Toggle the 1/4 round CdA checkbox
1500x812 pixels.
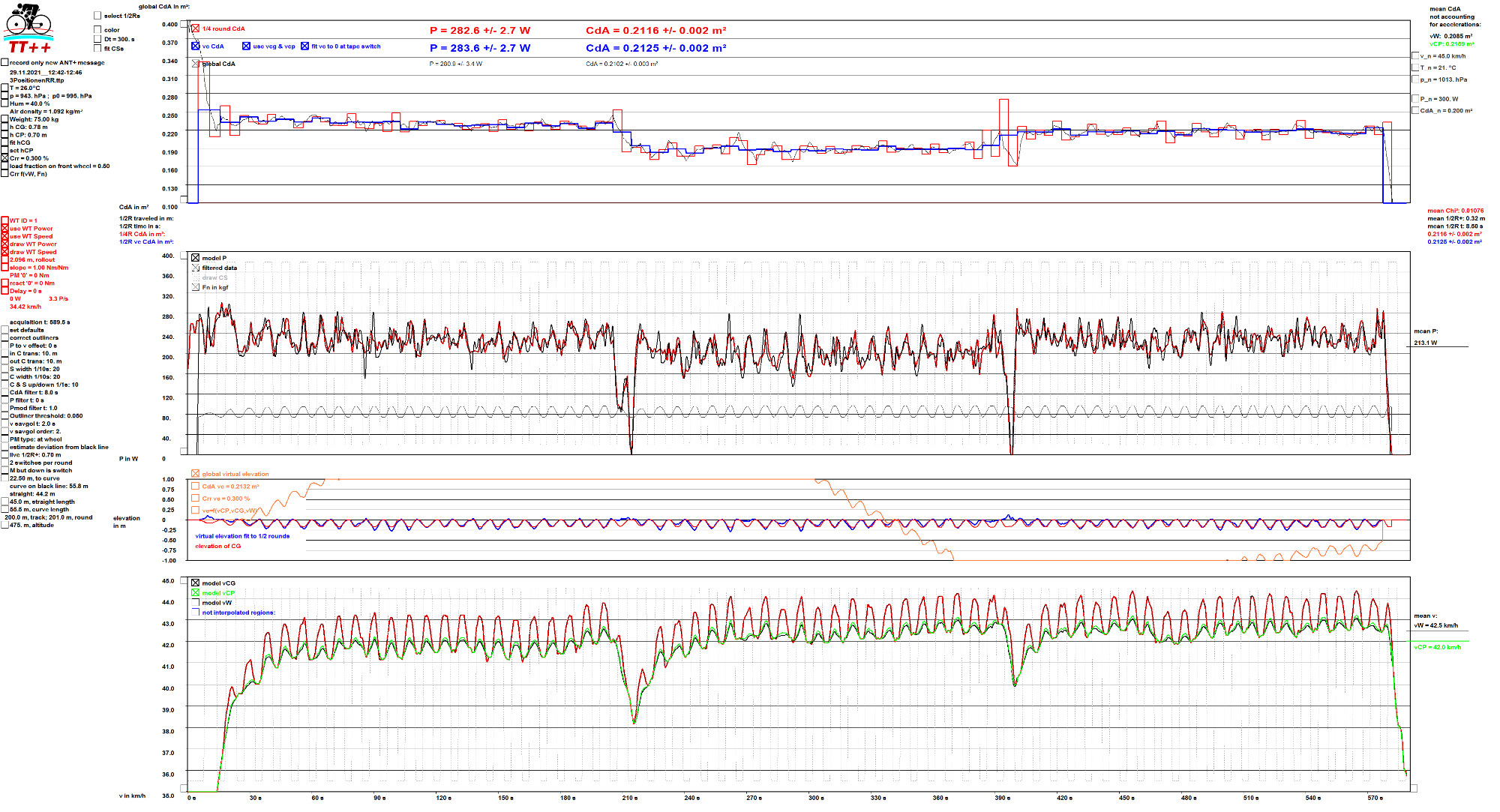(196, 29)
